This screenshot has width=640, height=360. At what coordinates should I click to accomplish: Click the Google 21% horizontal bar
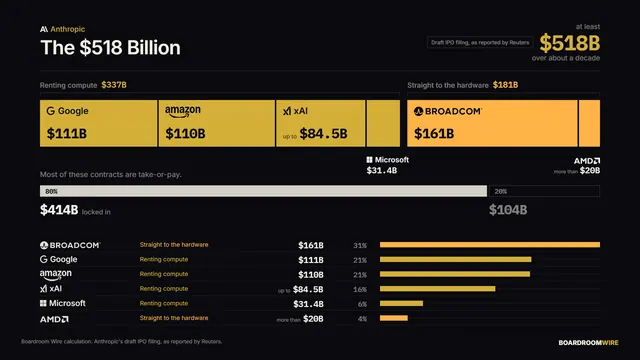pos(456,259)
